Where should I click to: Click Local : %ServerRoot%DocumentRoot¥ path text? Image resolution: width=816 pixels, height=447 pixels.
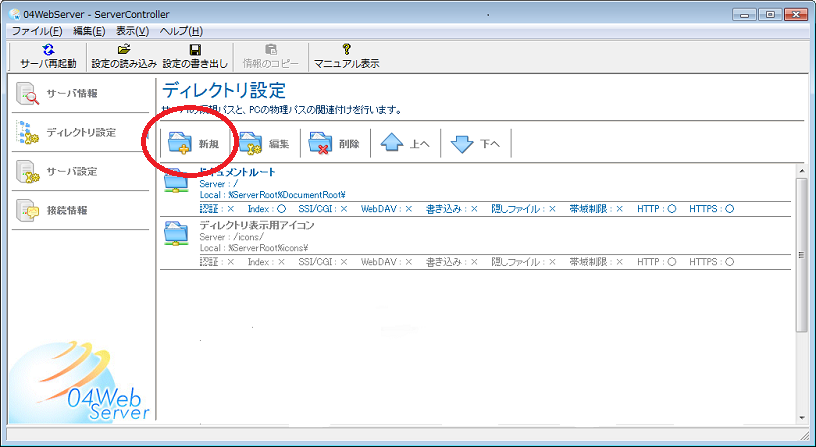pos(273,195)
